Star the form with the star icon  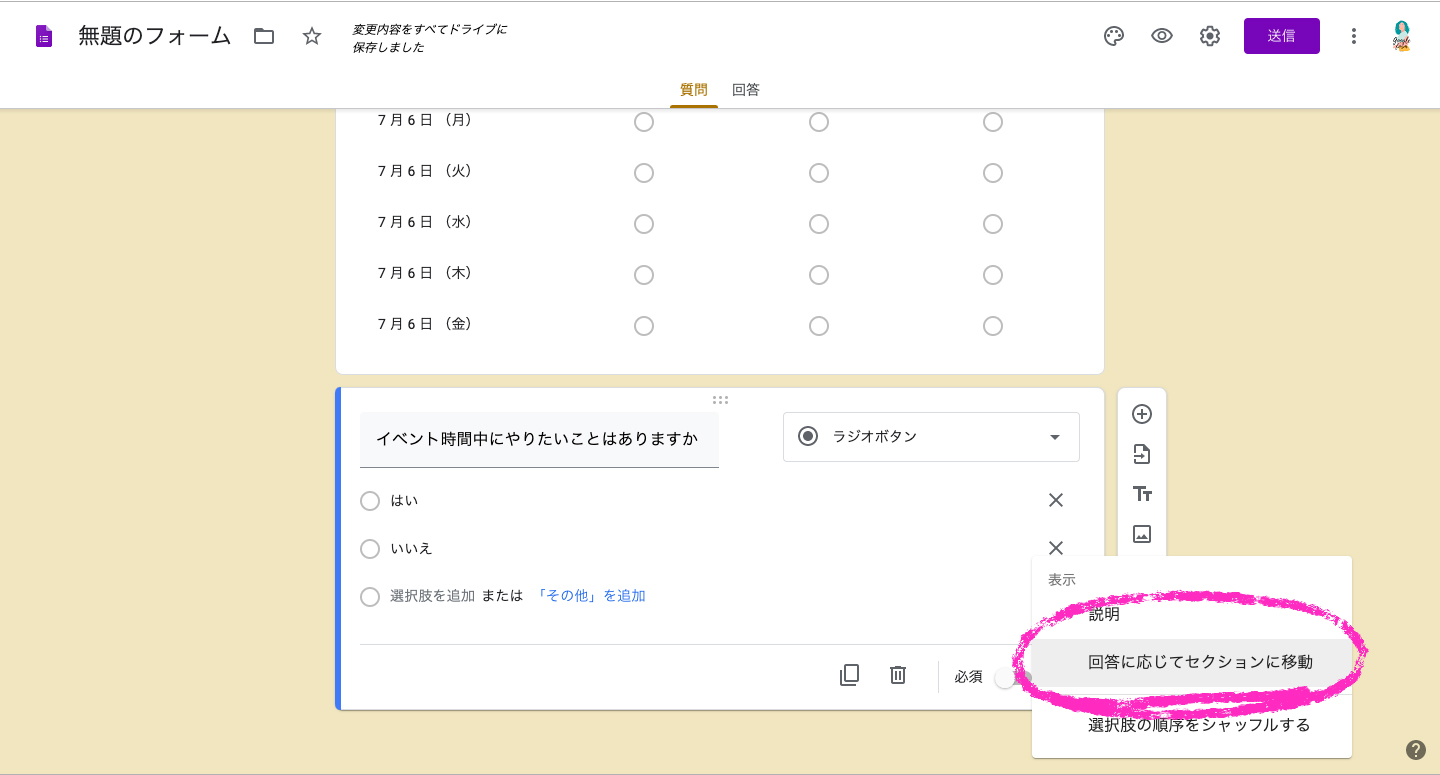click(x=312, y=36)
